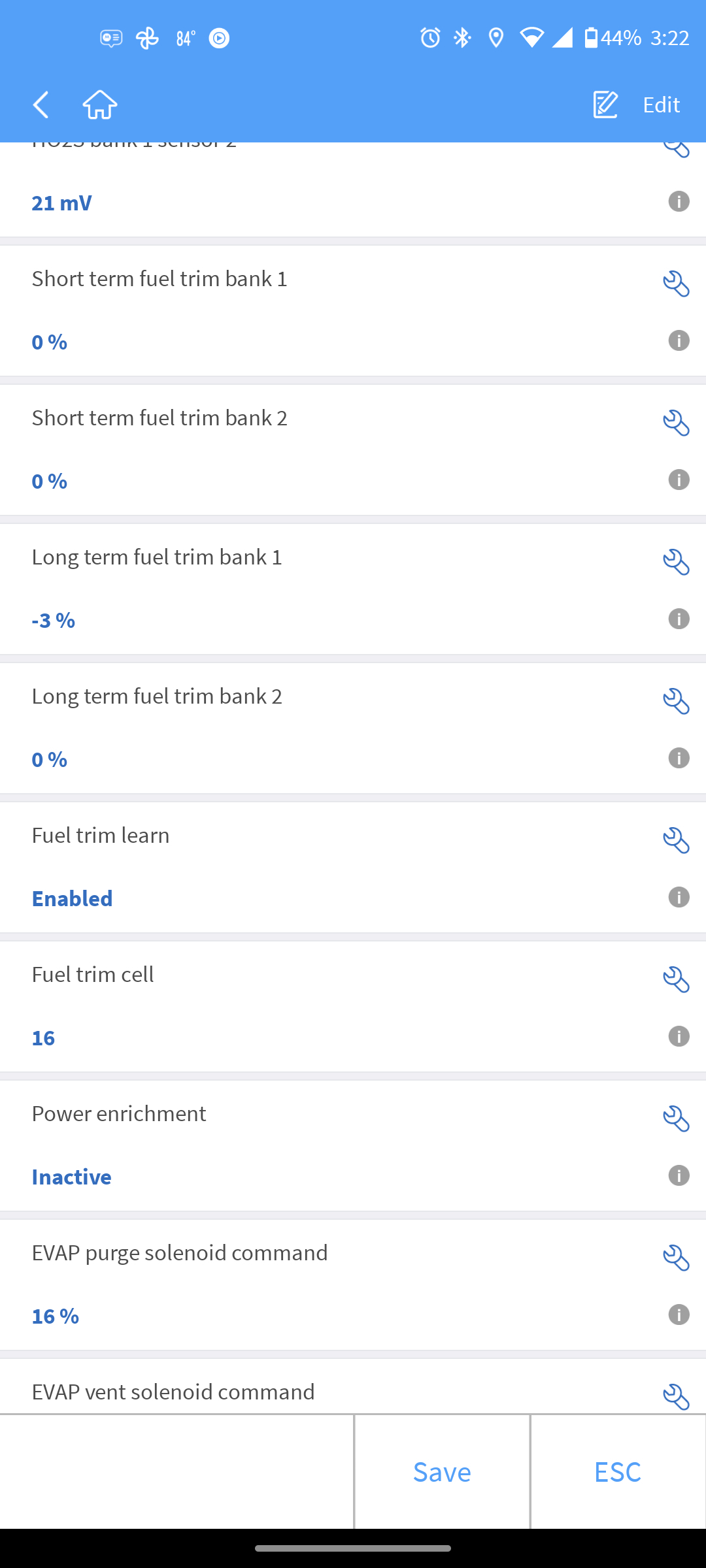
Task: Tap wrench icon beside Fuel trim learn
Action: (x=676, y=841)
